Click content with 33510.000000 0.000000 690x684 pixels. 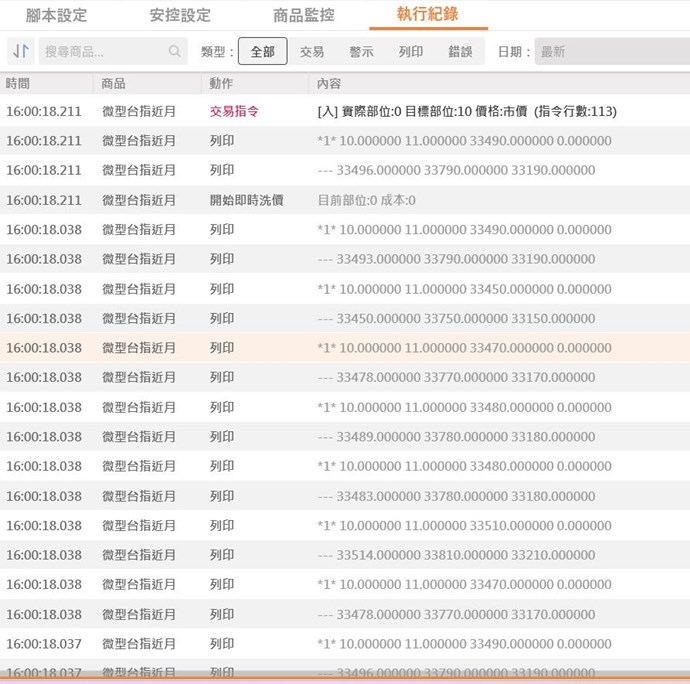point(464,526)
